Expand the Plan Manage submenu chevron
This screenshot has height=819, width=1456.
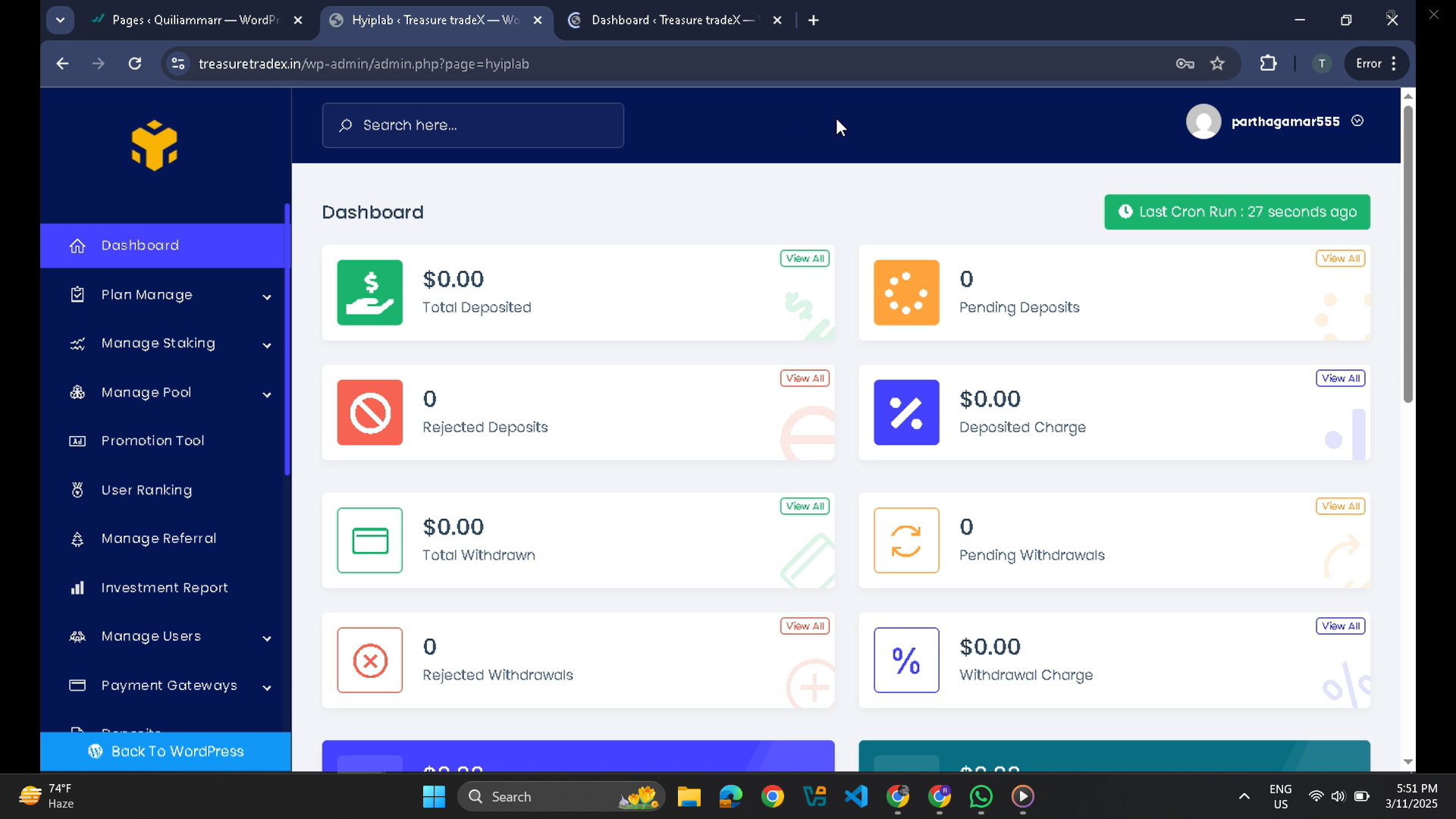[x=267, y=297]
